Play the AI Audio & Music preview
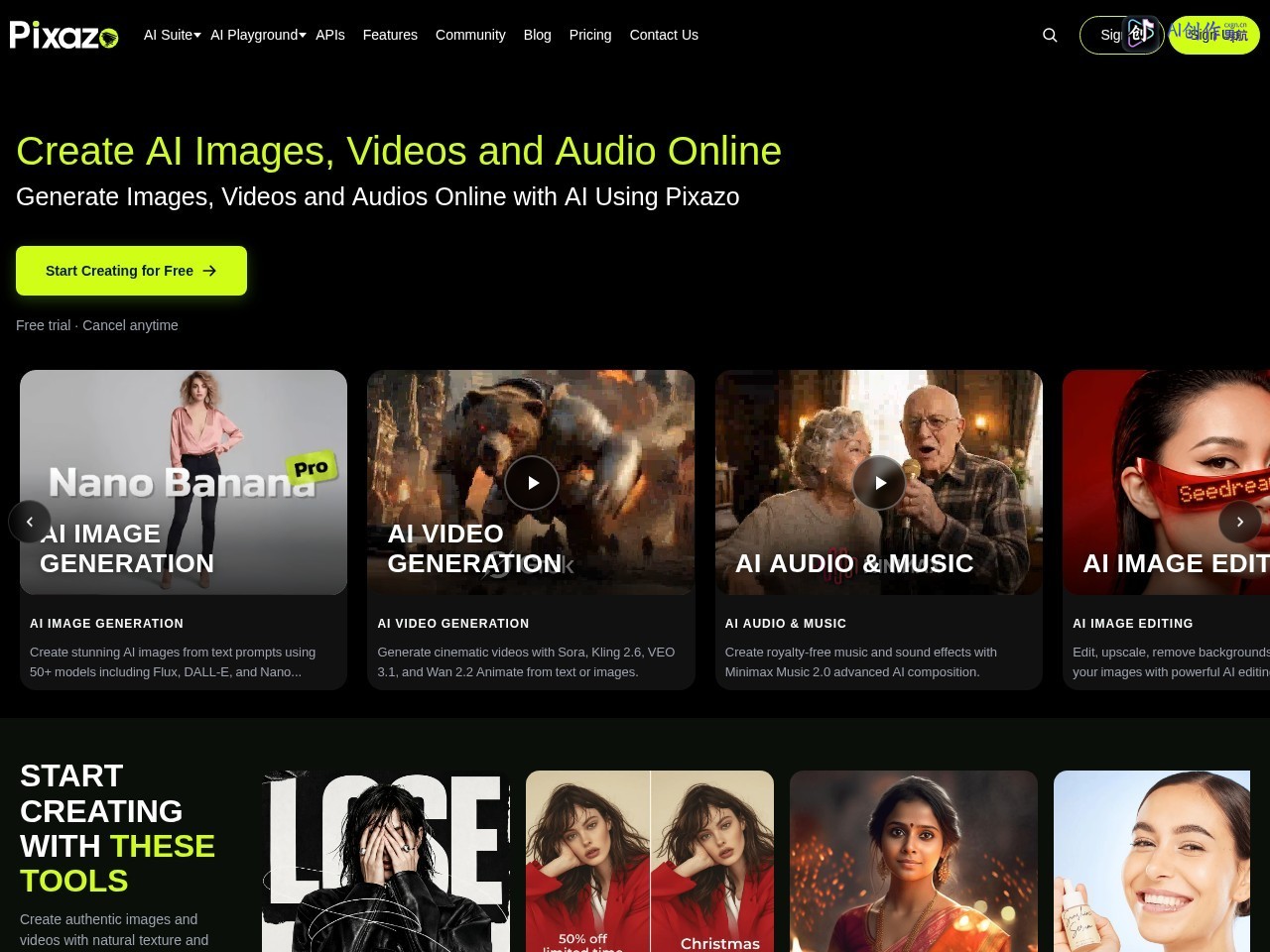 [x=879, y=483]
